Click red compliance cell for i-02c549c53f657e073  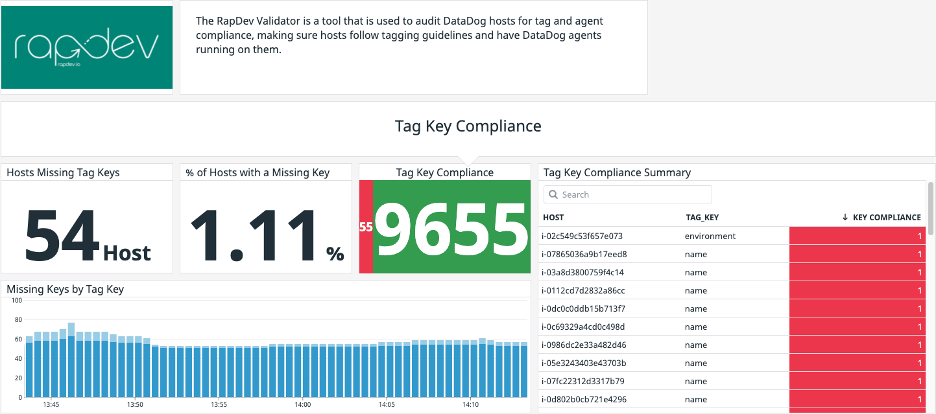[857, 236]
